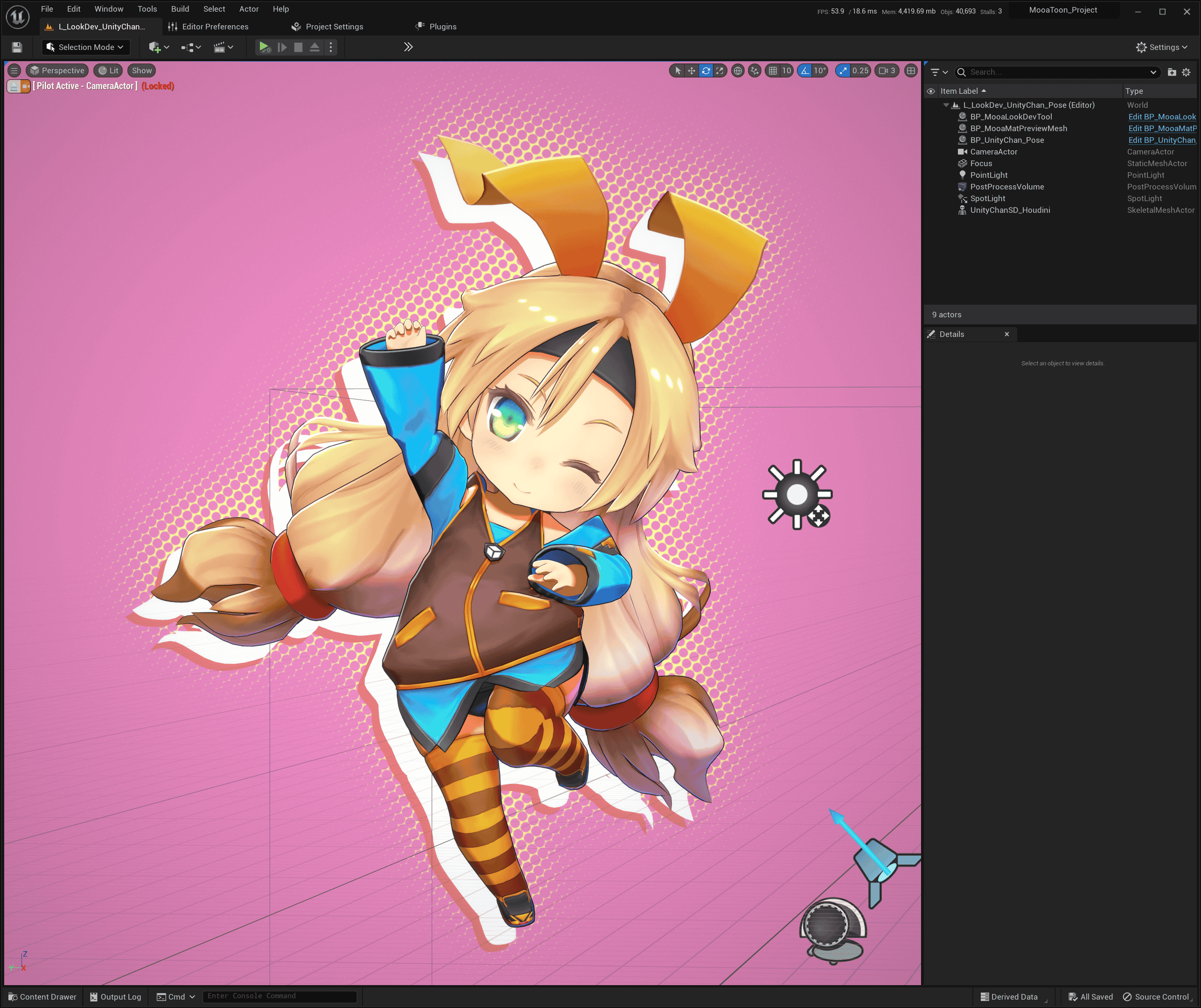Open the Build menu

click(180, 8)
